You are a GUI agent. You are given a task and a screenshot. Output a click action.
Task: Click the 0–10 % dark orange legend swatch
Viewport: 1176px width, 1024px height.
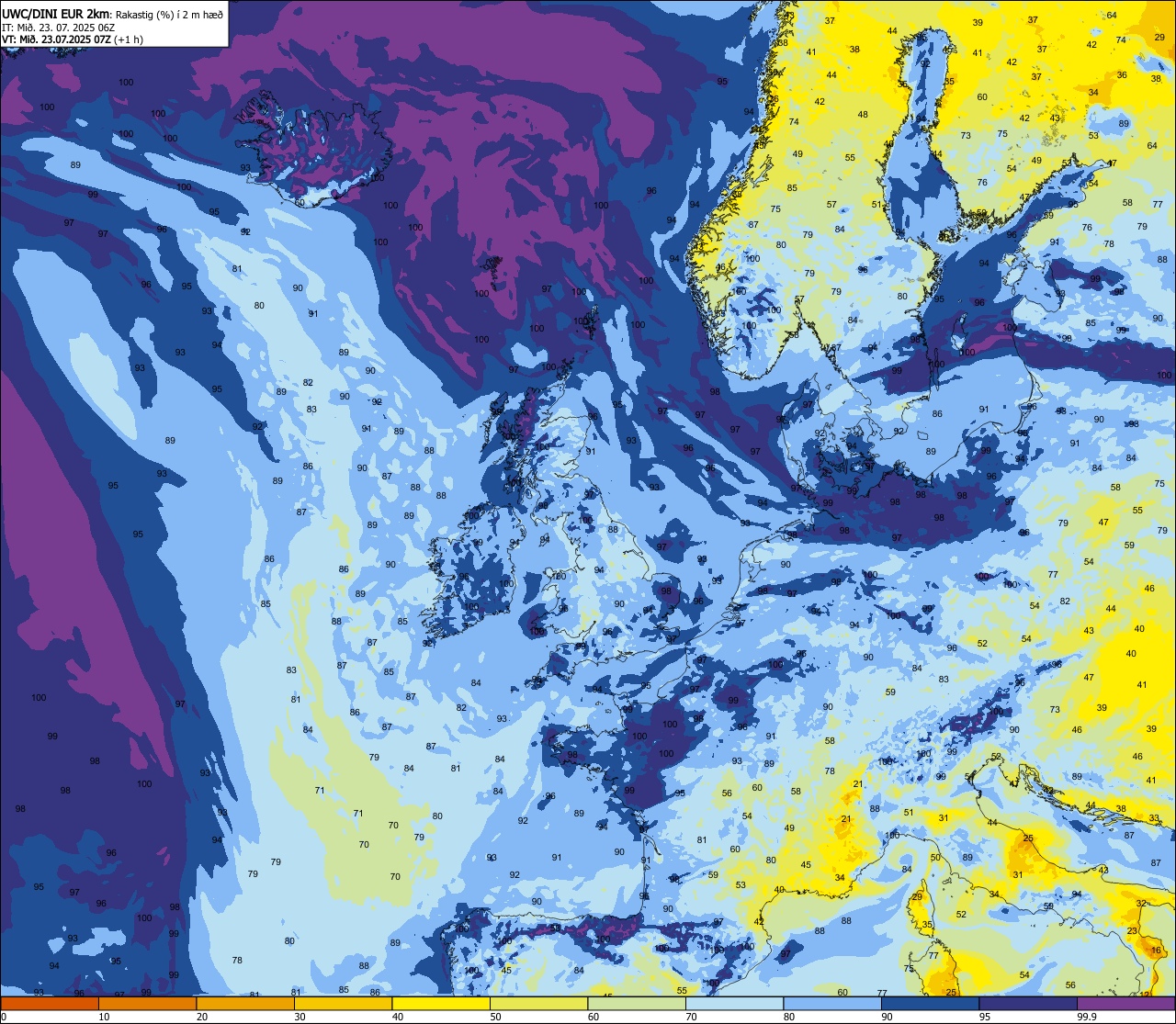click(50, 1004)
